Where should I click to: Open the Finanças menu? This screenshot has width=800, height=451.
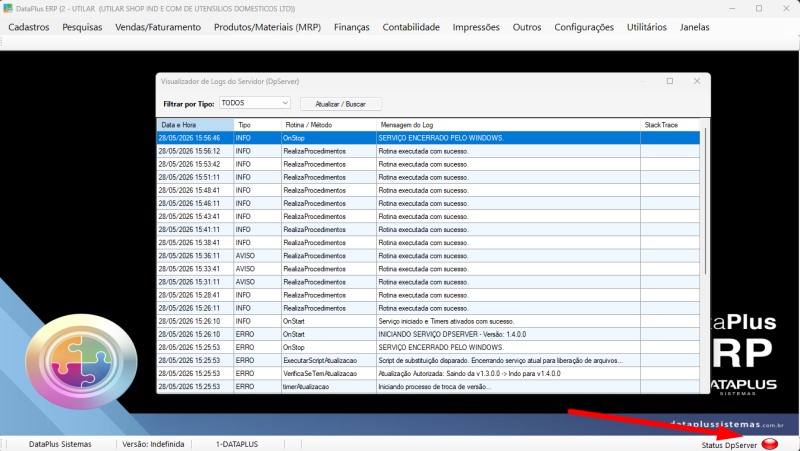pyautogui.click(x=352, y=27)
